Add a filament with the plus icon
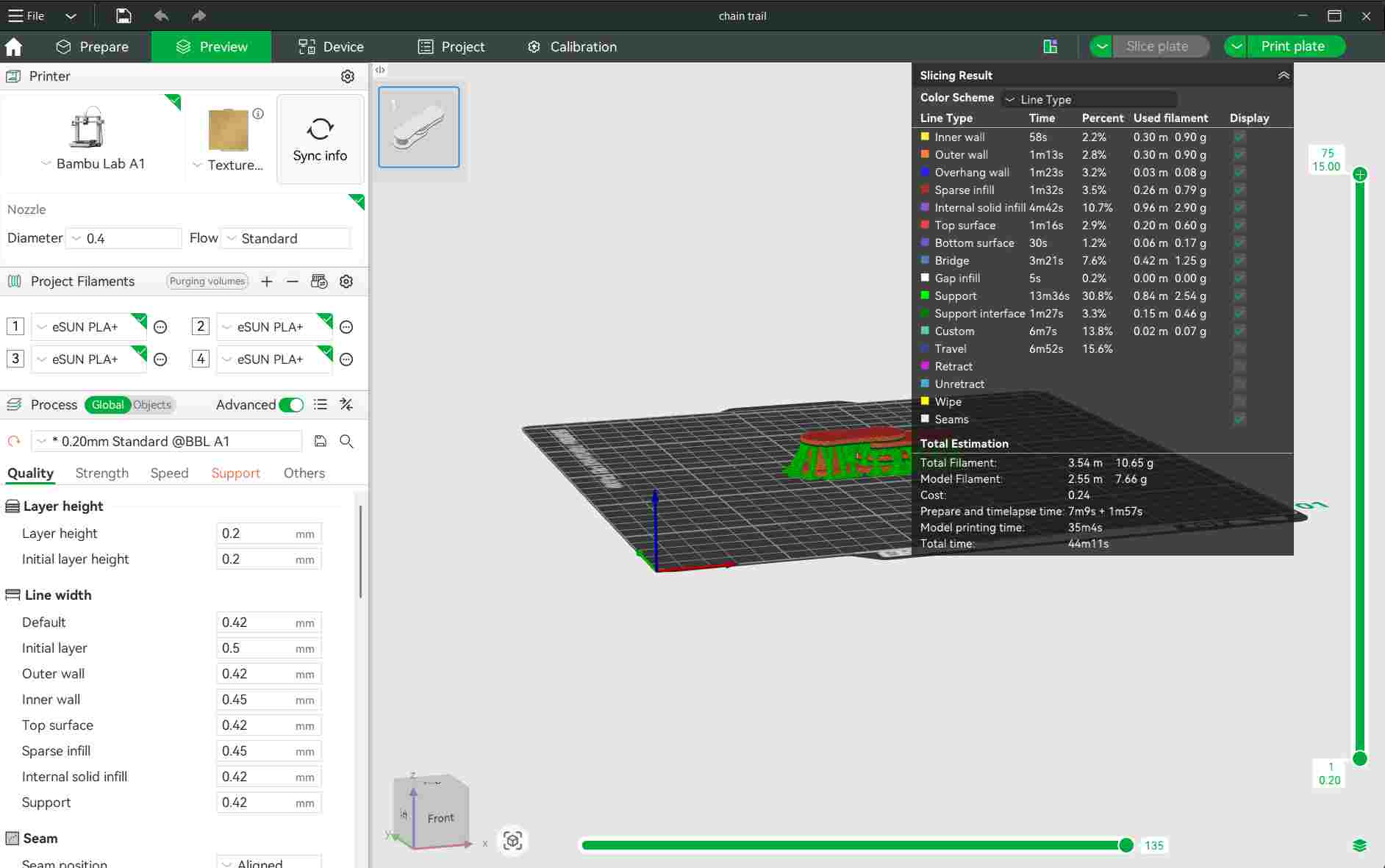This screenshot has width=1385, height=868. (x=267, y=281)
